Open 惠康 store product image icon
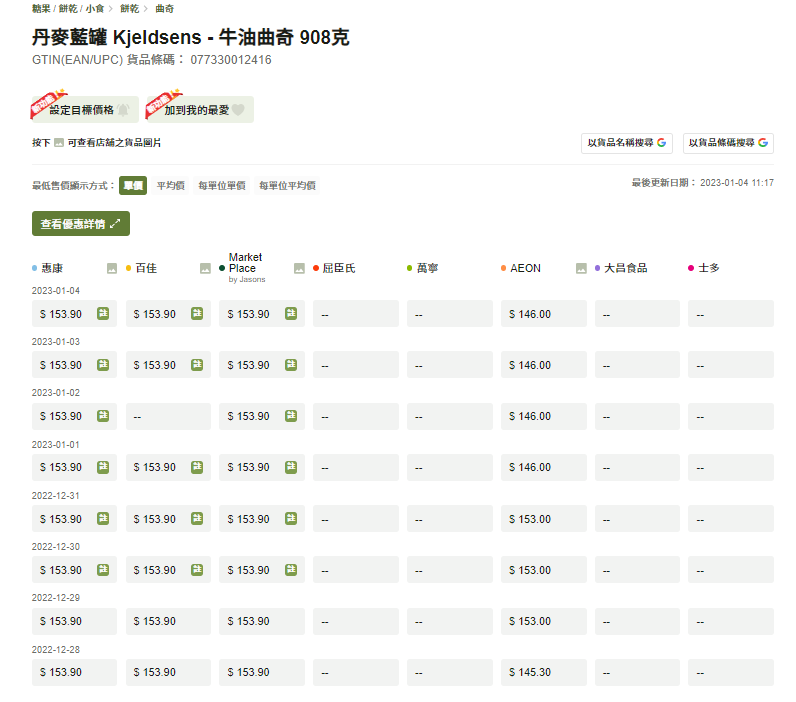Image resolution: width=796 pixels, height=702 pixels. [x=112, y=268]
